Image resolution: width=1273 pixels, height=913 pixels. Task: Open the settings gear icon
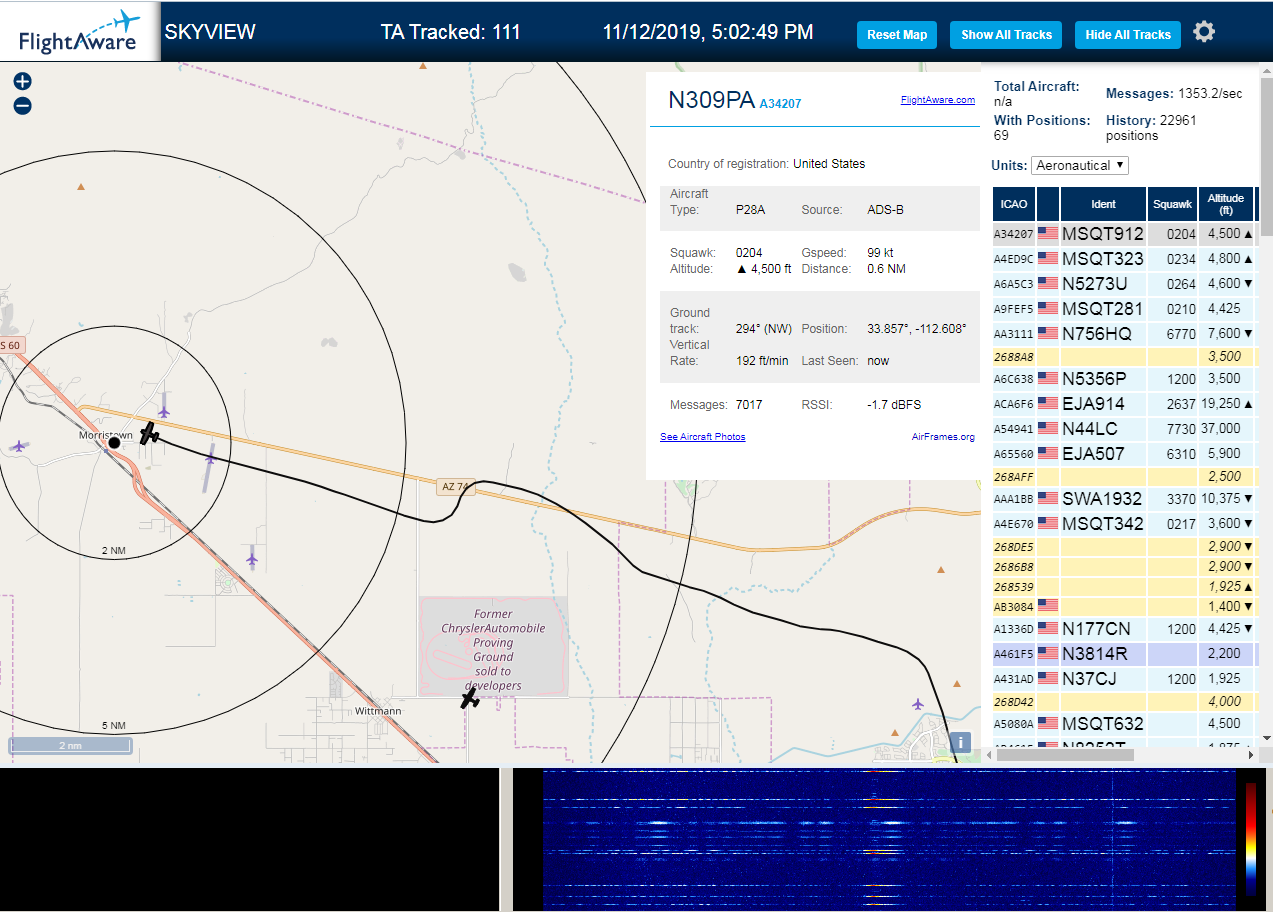point(1204,32)
